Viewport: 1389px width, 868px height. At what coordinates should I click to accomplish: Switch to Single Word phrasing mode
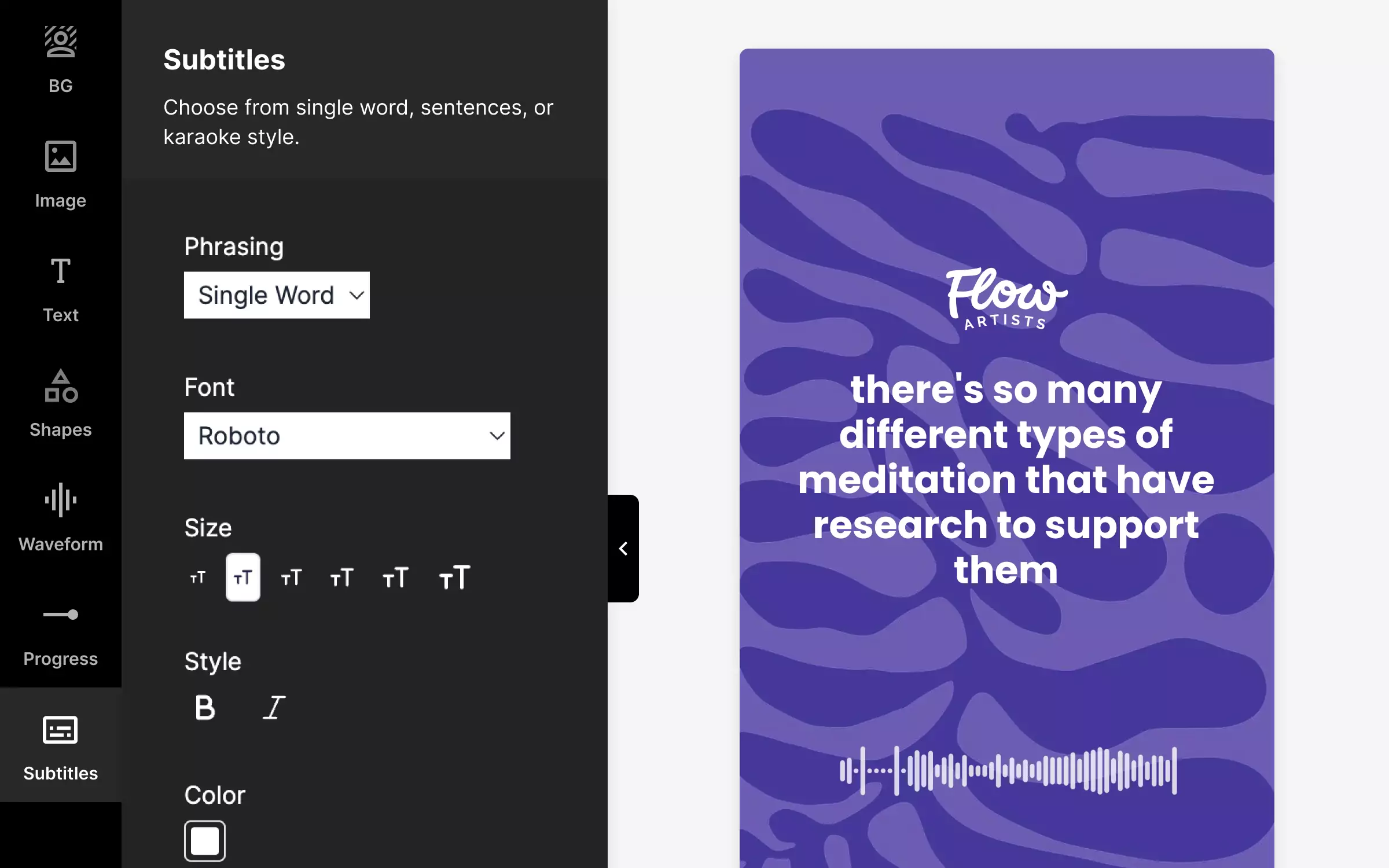click(x=276, y=294)
